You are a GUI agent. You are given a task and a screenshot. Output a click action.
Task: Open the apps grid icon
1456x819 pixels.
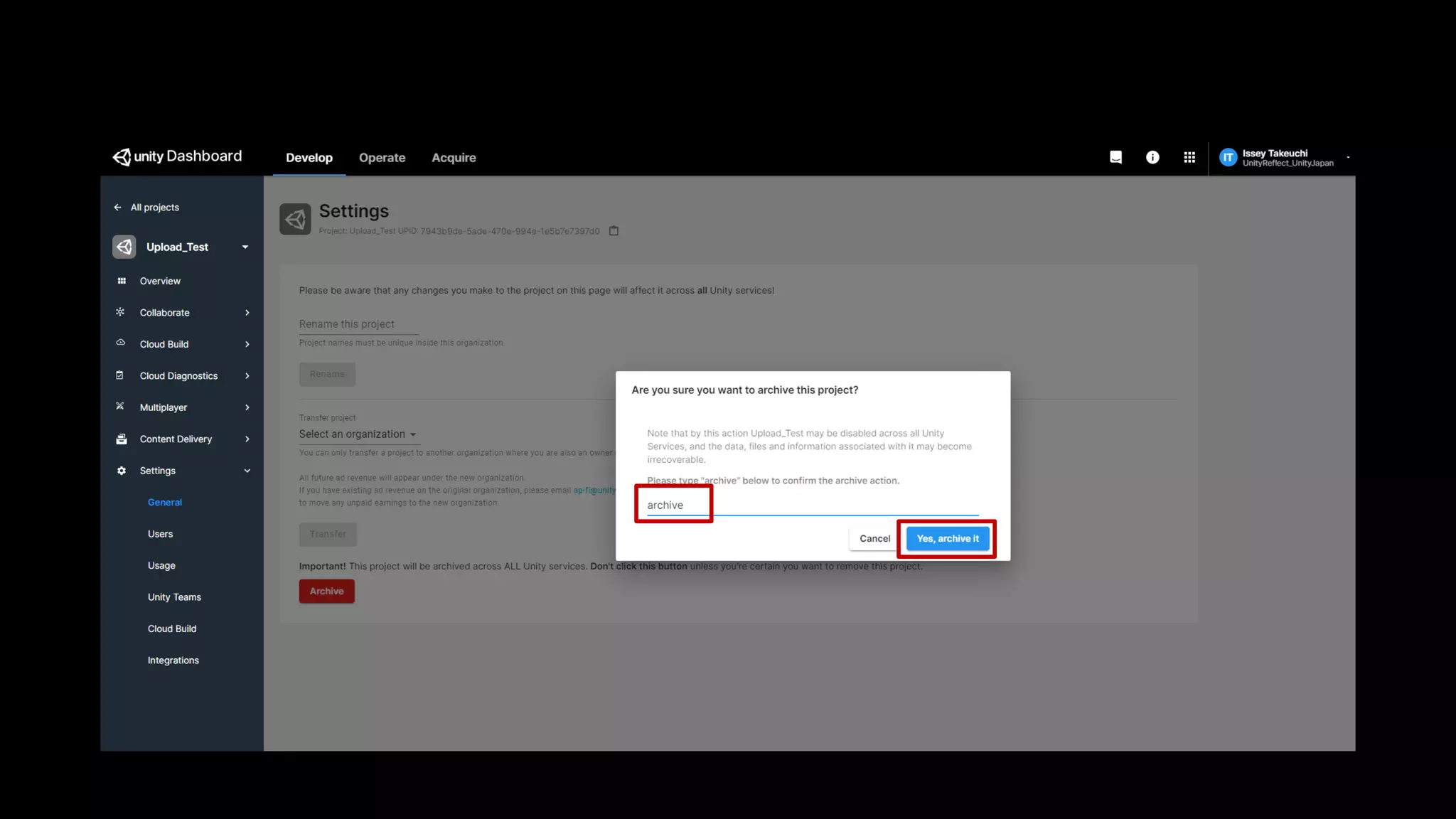tap(1189, 157)
